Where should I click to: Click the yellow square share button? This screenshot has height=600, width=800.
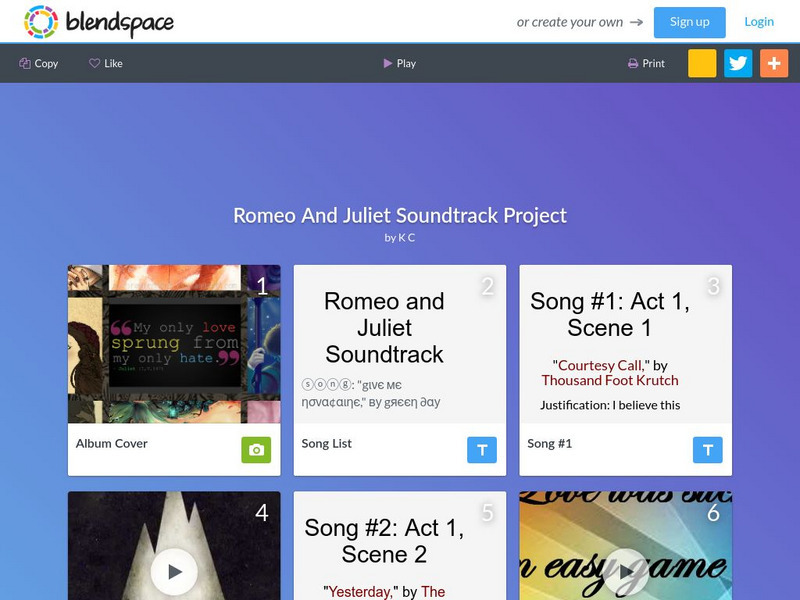point(702,63)
